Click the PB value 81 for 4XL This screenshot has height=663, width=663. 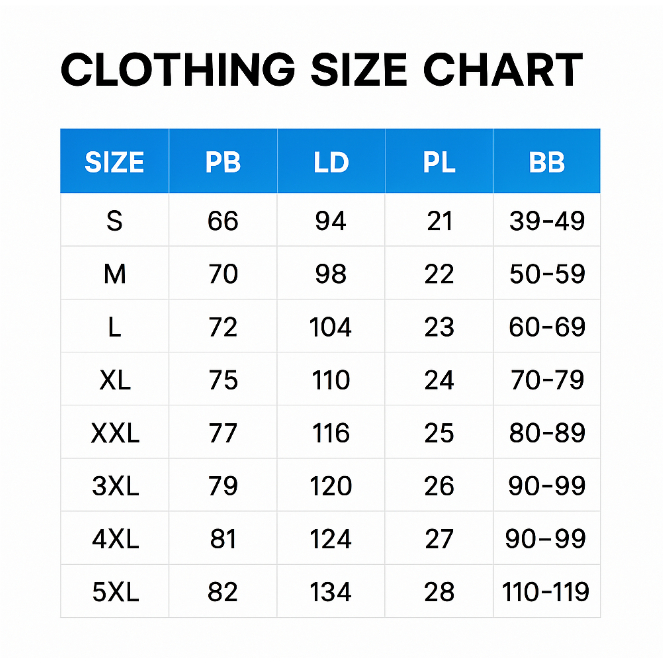coord(223,539)
